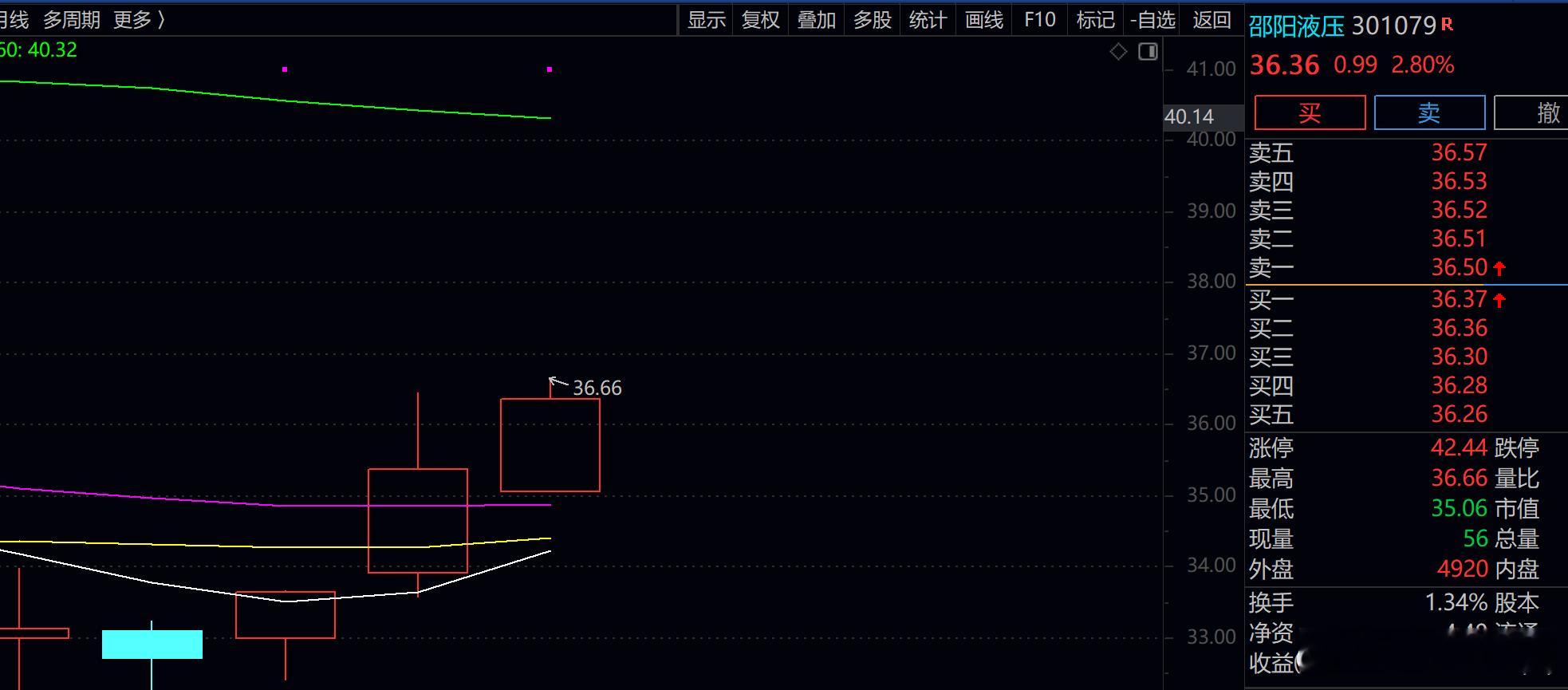Click the 返回 back button
The image size is (1568, 690).
pos(1211,20)
